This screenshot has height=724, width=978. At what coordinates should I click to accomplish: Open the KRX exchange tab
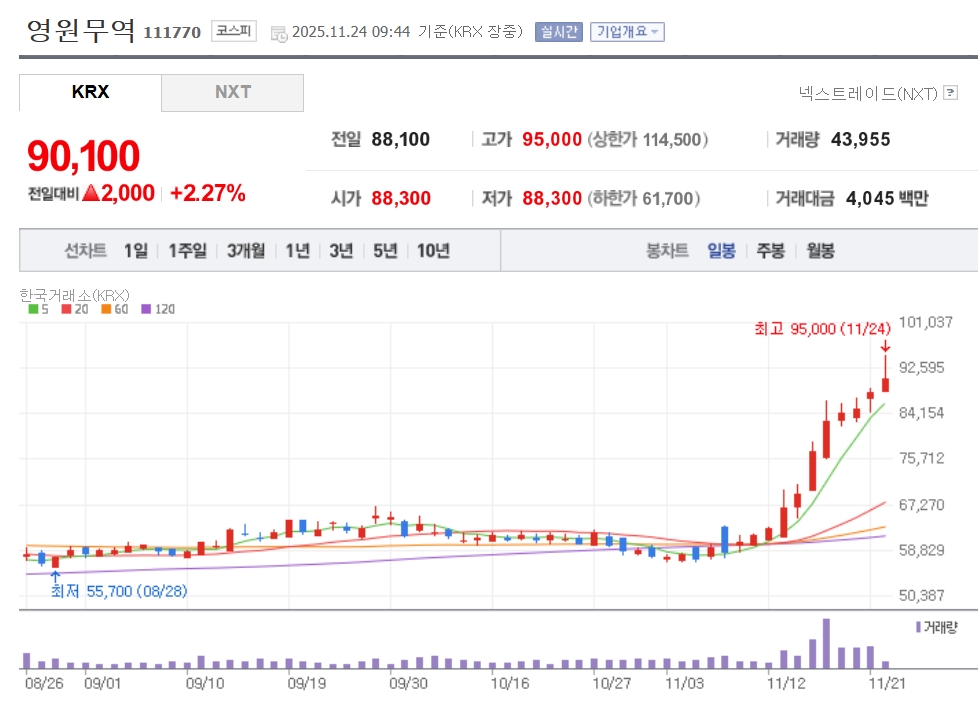click(90, 92)
